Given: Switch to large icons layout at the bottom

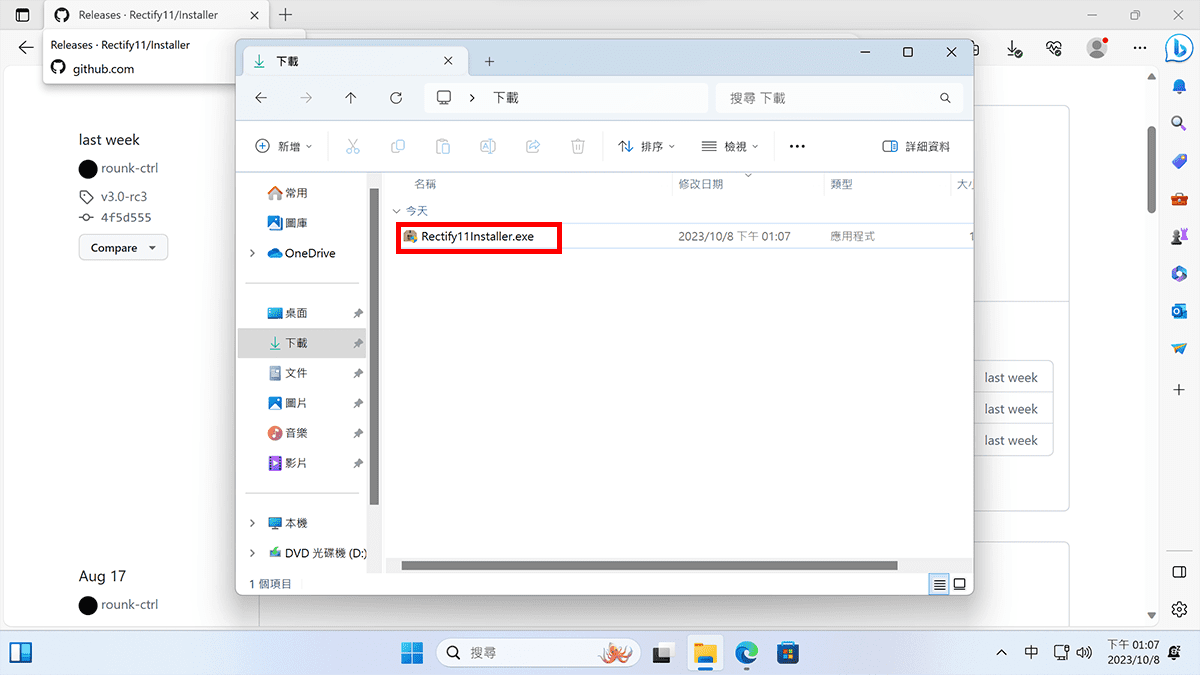Looking at the screenshot, I should coord(959,584).
